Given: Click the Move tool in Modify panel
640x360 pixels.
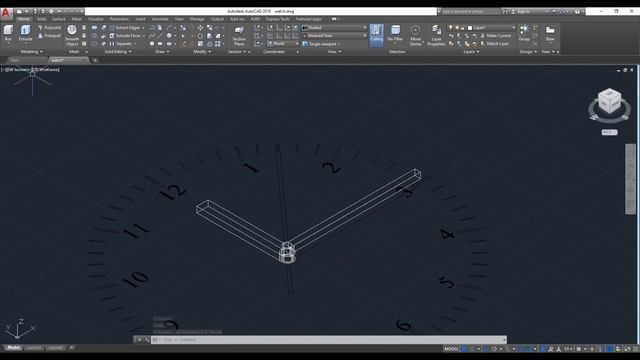Looking at the screenshot, I should [x=200, y=28].
